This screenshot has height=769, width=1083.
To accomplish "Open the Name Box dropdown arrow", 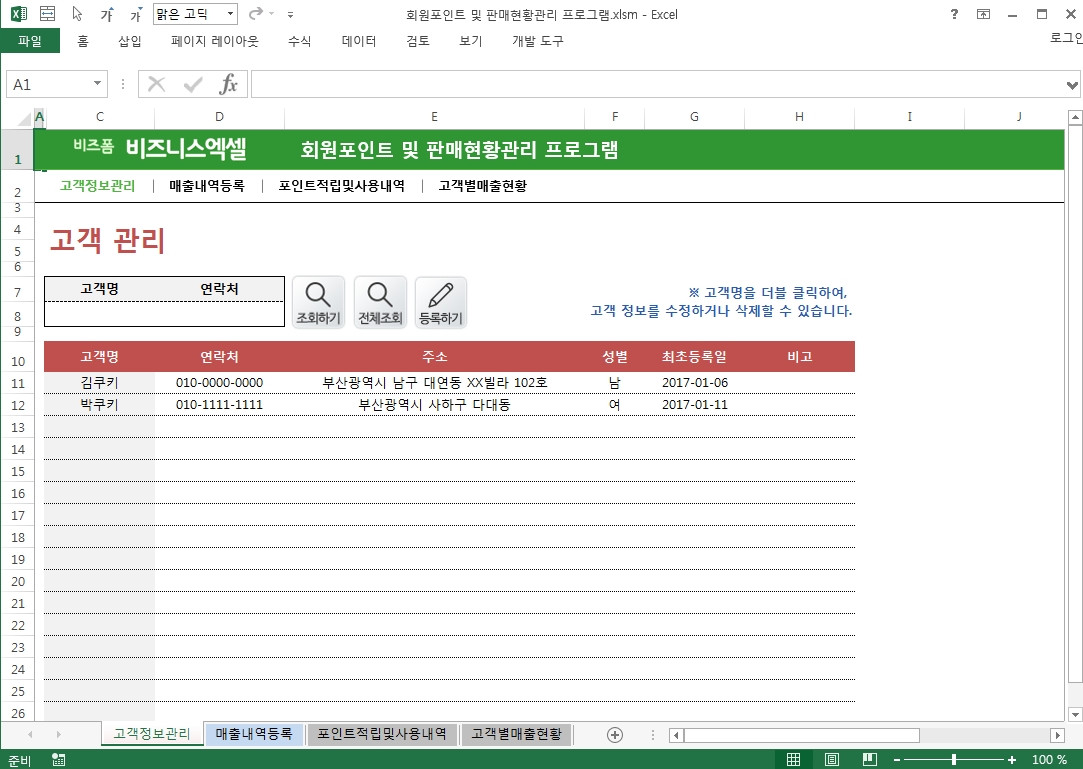I will click(97, 84).
